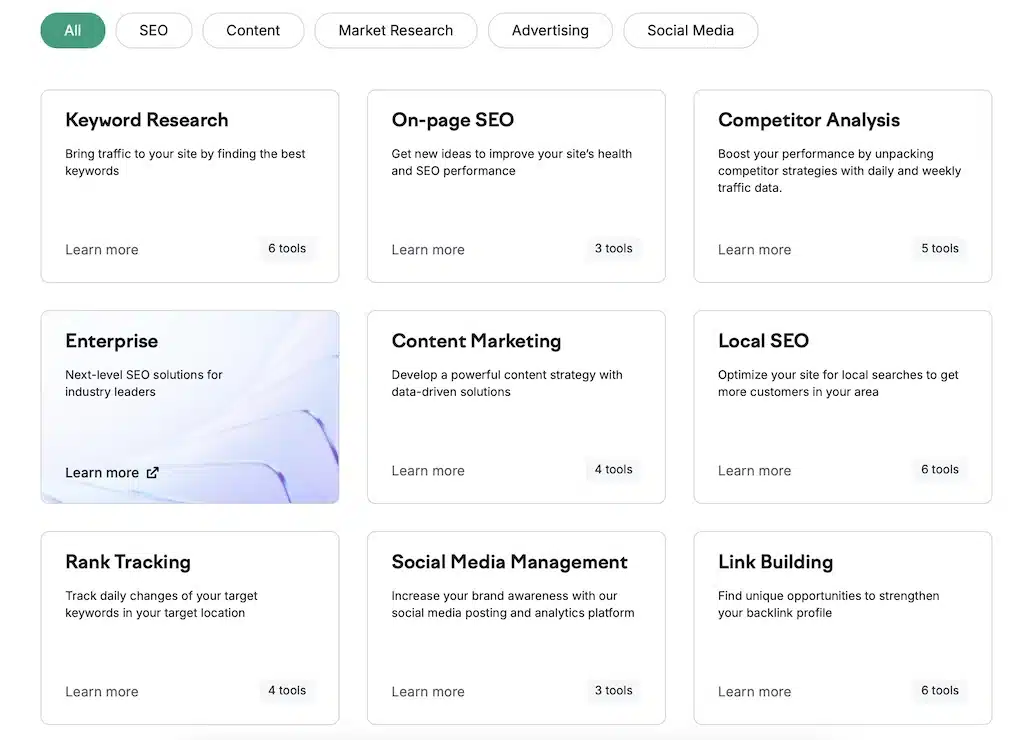
Task: Filter tools by SEO
Action: click(153, 30)
